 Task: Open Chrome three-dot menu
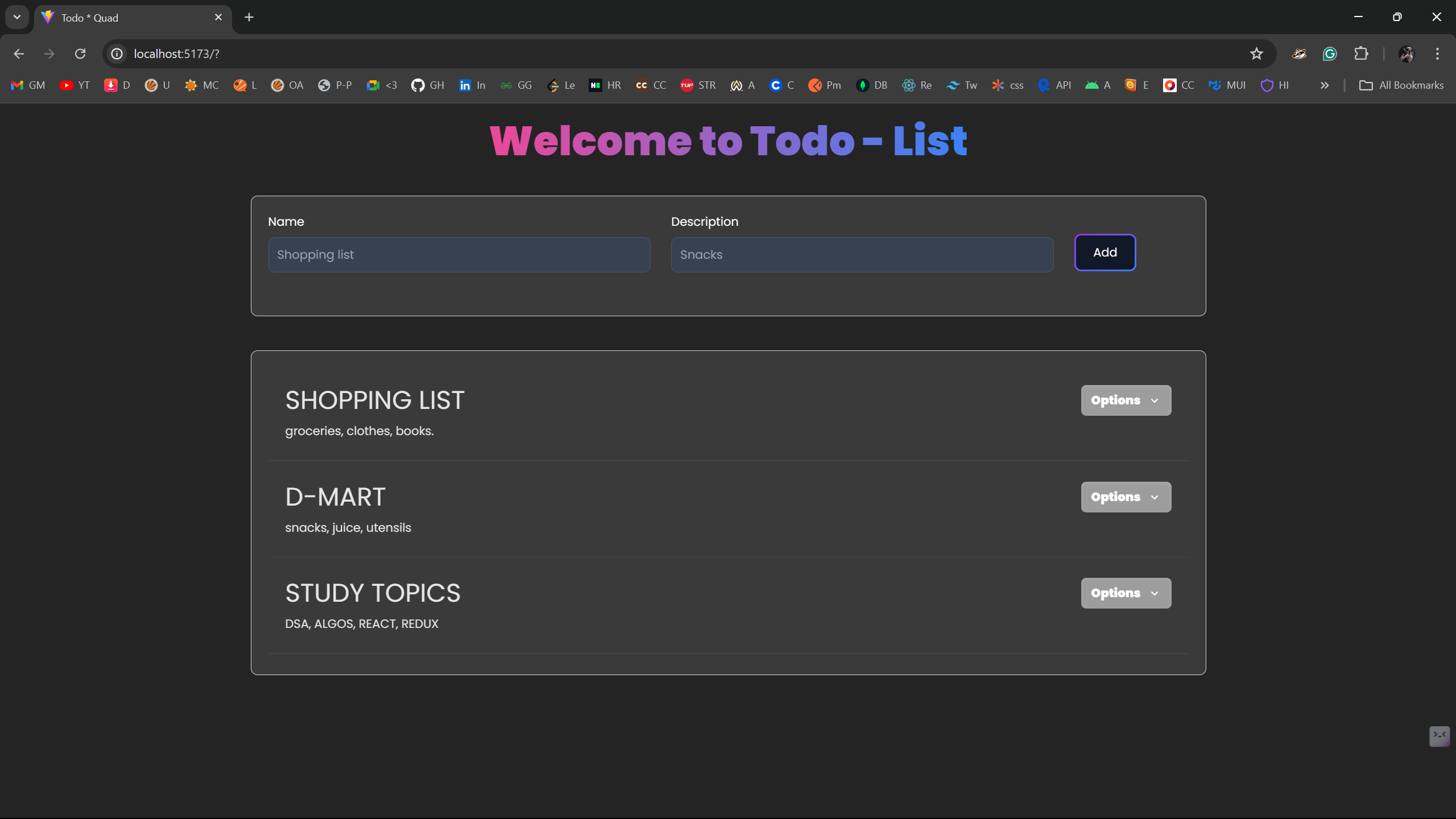pyautogui.click(x=1437, y=53)
